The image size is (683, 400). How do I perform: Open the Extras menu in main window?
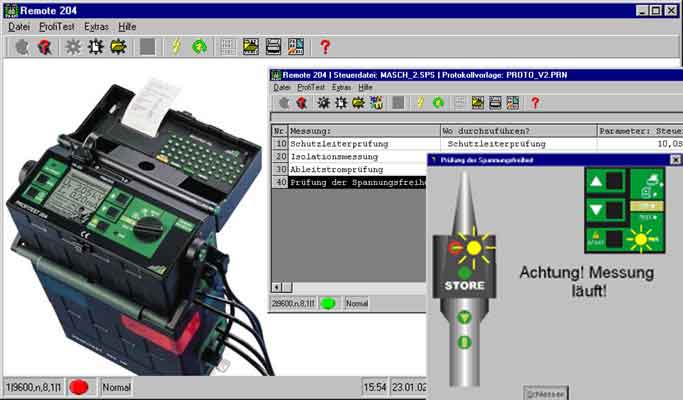coord(98,25)
